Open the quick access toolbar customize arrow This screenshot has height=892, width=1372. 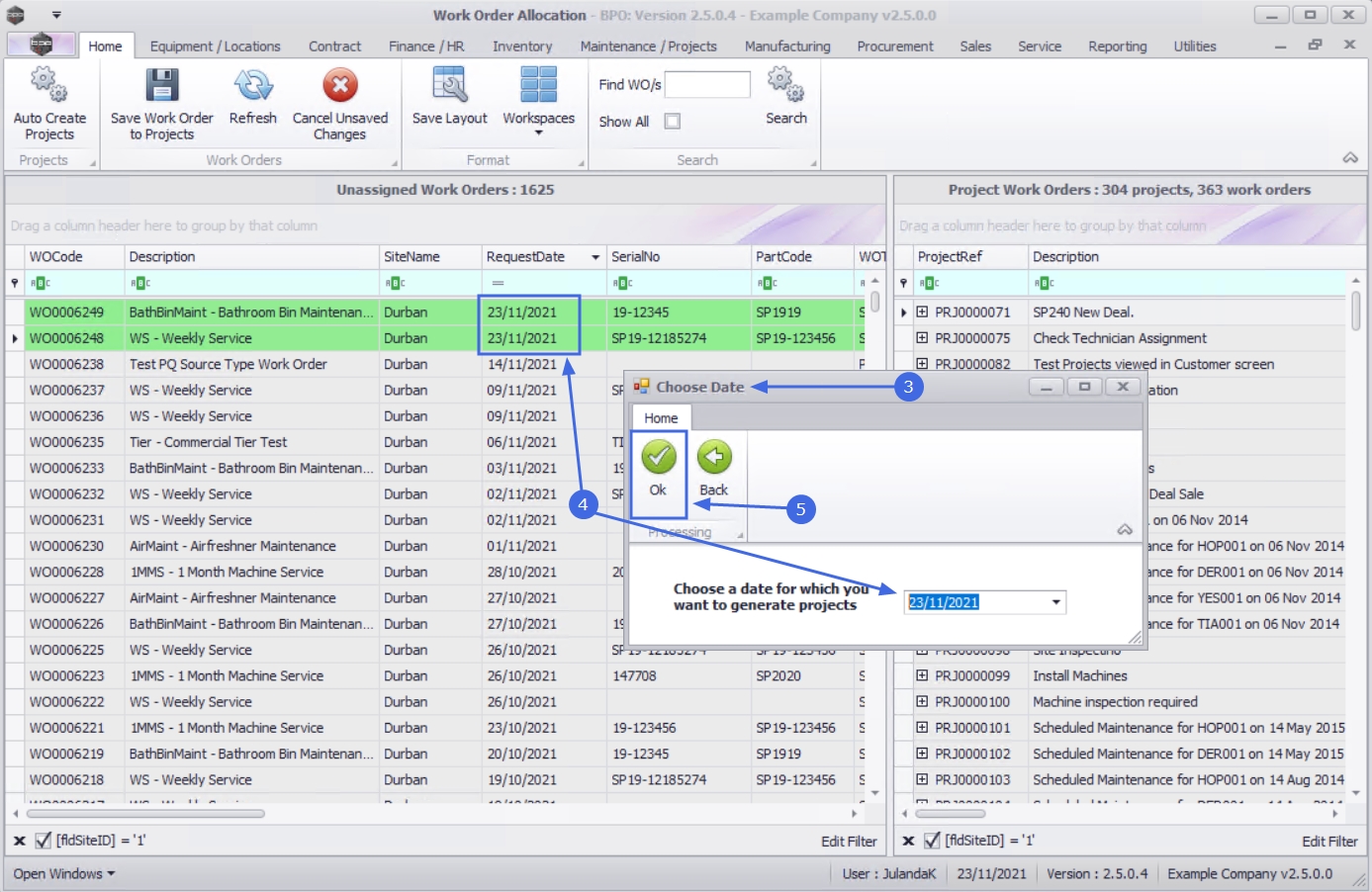pos(56,15)
